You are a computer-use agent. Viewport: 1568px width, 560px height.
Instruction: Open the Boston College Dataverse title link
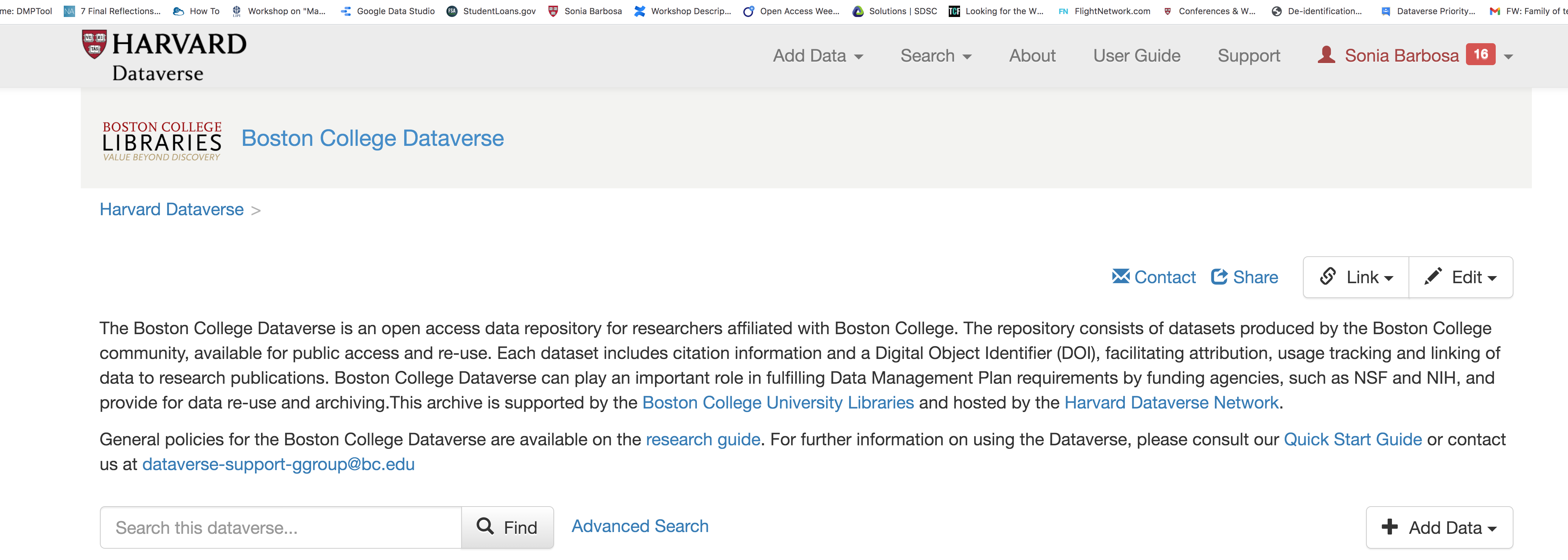[373, 138]
